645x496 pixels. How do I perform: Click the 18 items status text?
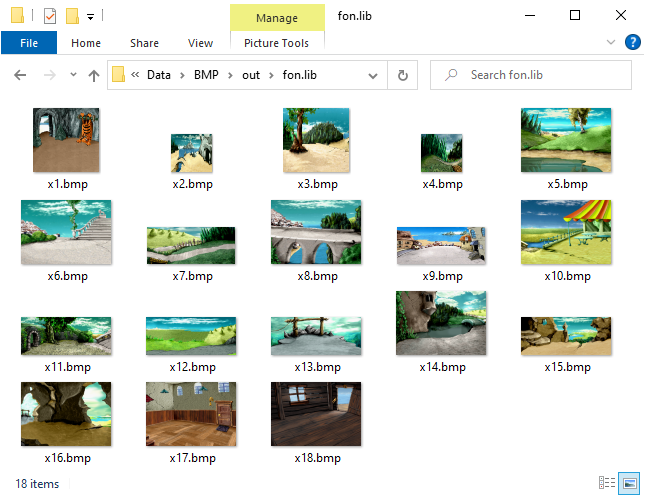coord(37,484)
